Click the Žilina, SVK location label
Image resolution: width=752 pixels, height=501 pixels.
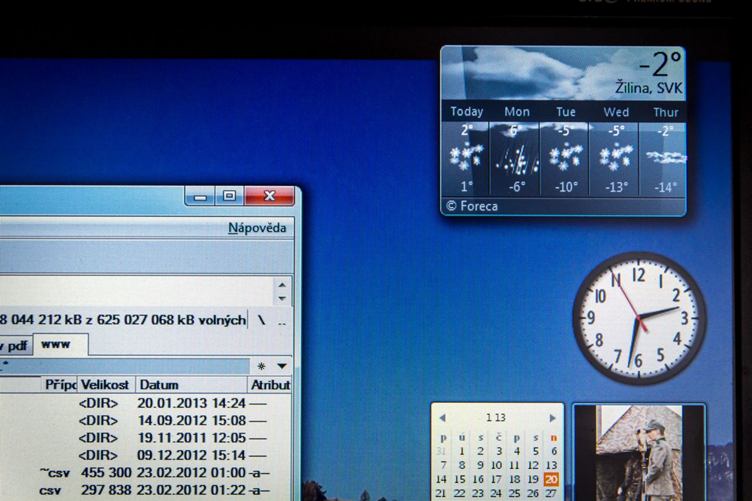pos(648,88)
